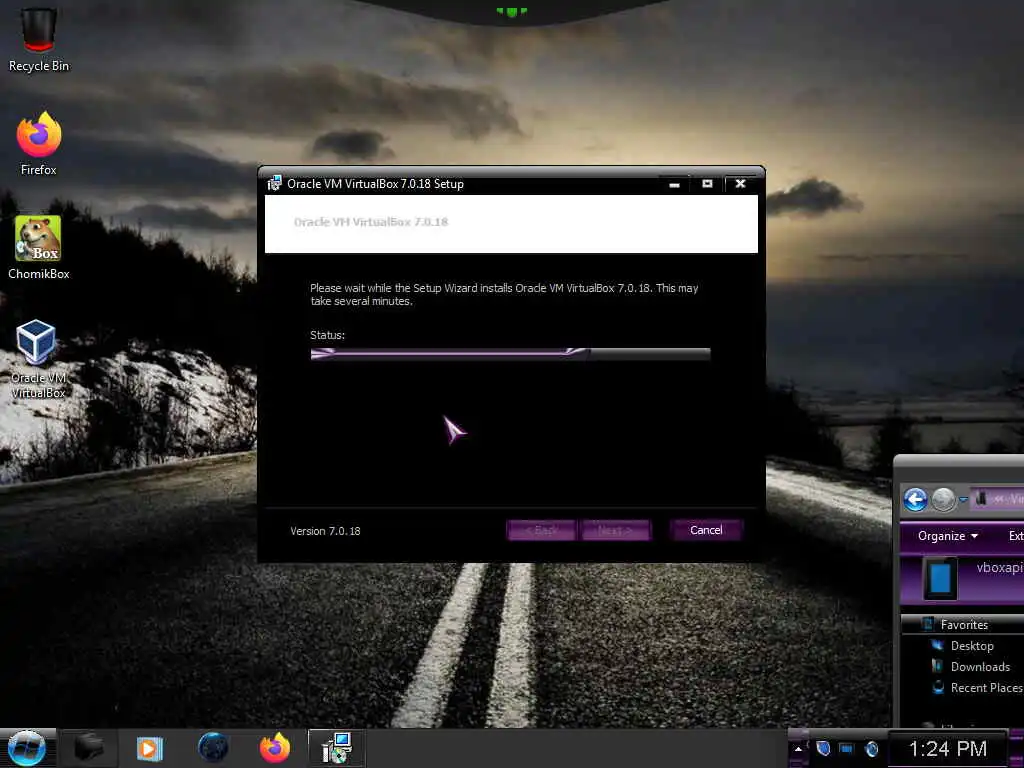Click the "Version 7.0.18" label

(x=325, y=531)
